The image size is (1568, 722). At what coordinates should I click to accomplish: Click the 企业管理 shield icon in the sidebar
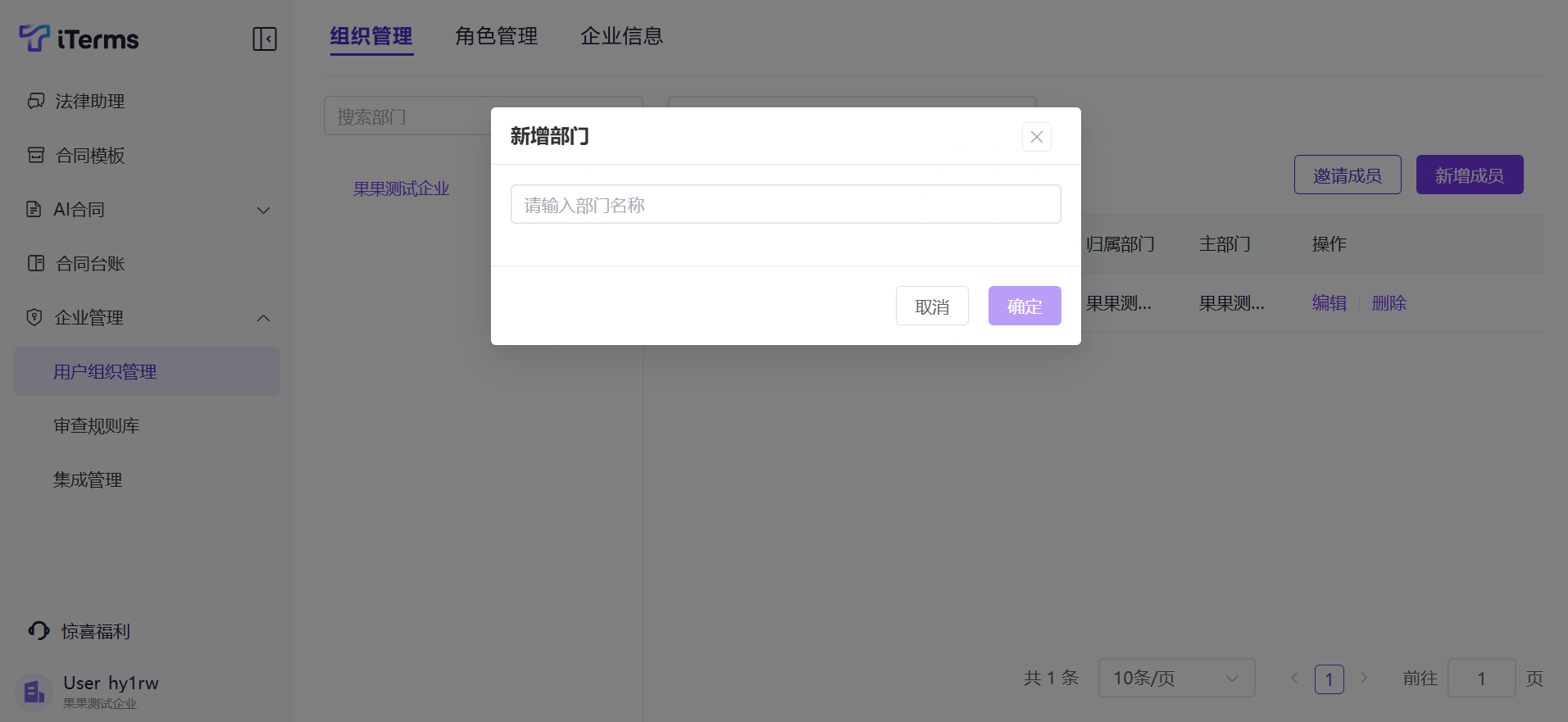point(34,317)
